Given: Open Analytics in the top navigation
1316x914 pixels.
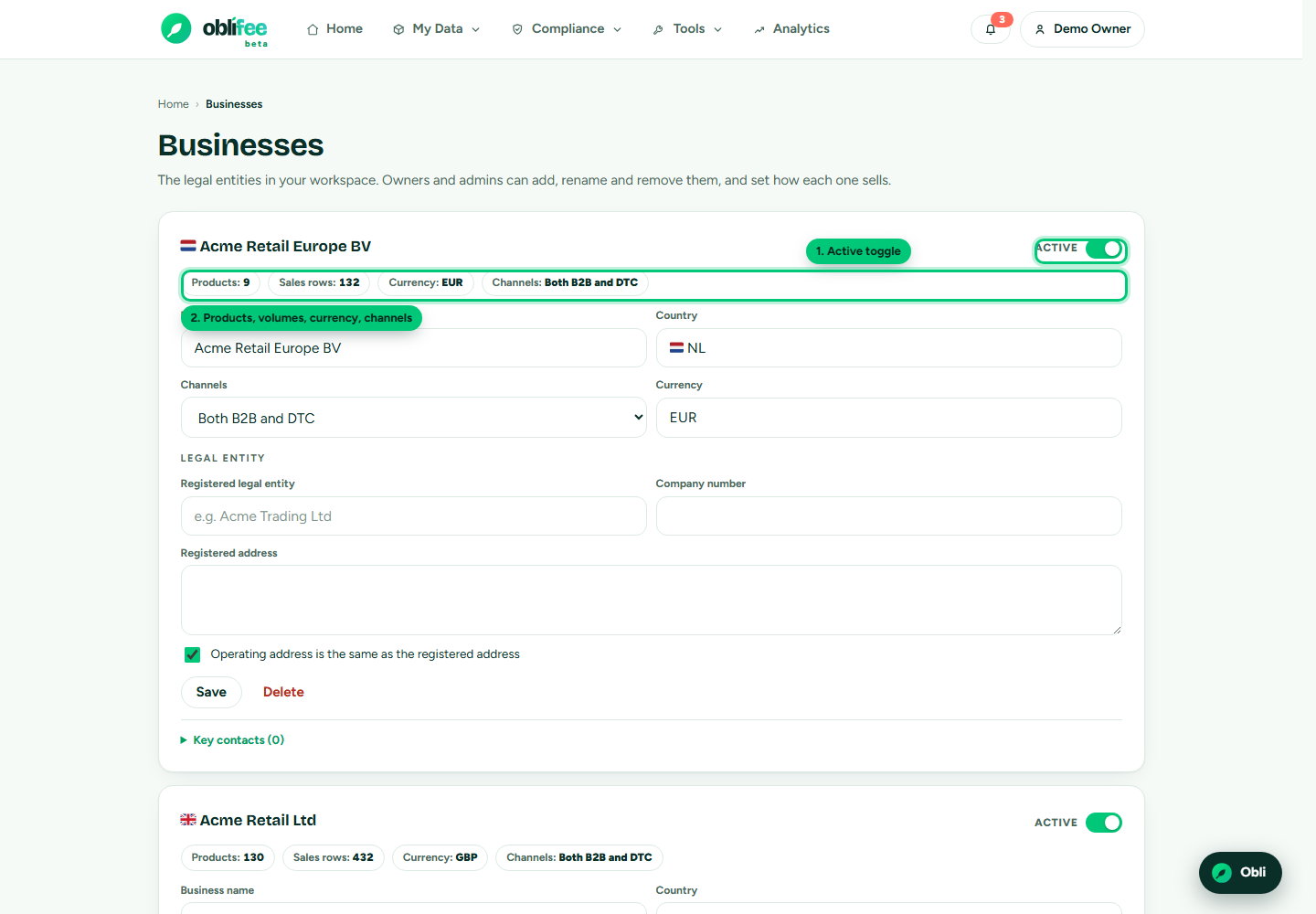Looking at the screenshot, I should point(791,29).
